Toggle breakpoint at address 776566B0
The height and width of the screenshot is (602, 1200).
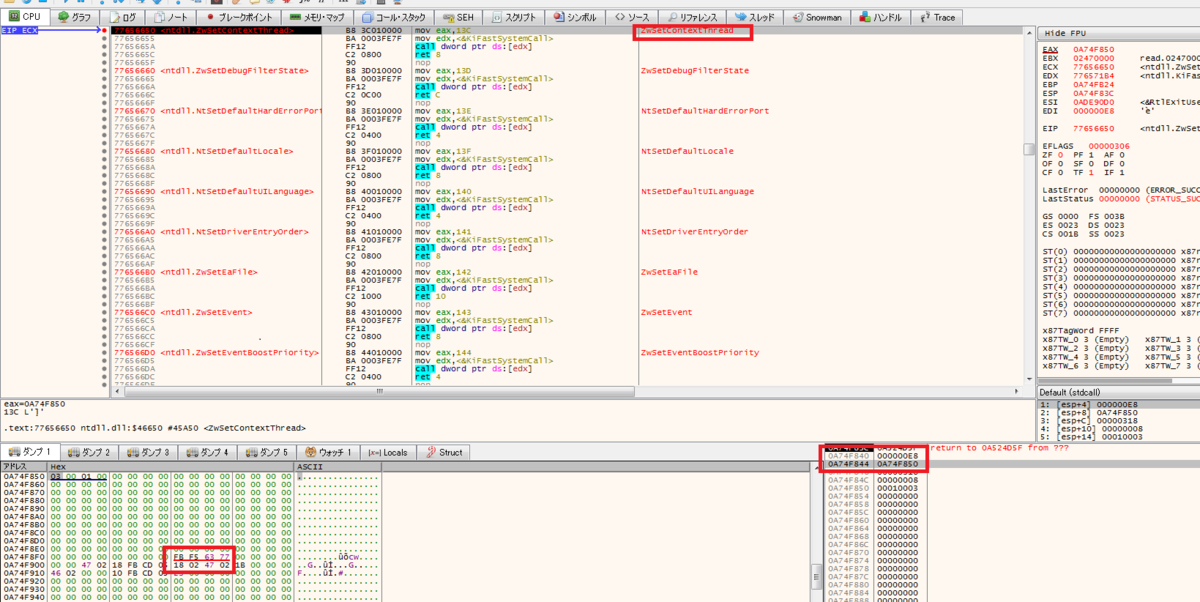[104, 272]
